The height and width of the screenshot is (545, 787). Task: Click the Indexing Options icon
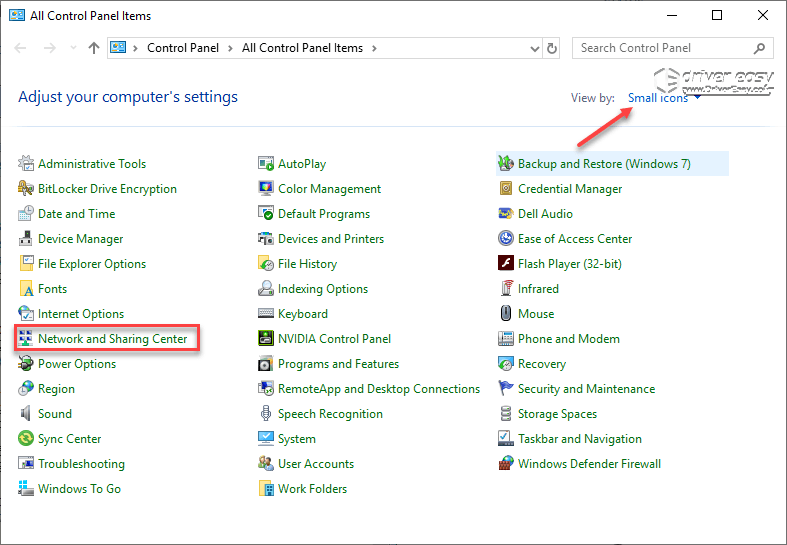266,289
